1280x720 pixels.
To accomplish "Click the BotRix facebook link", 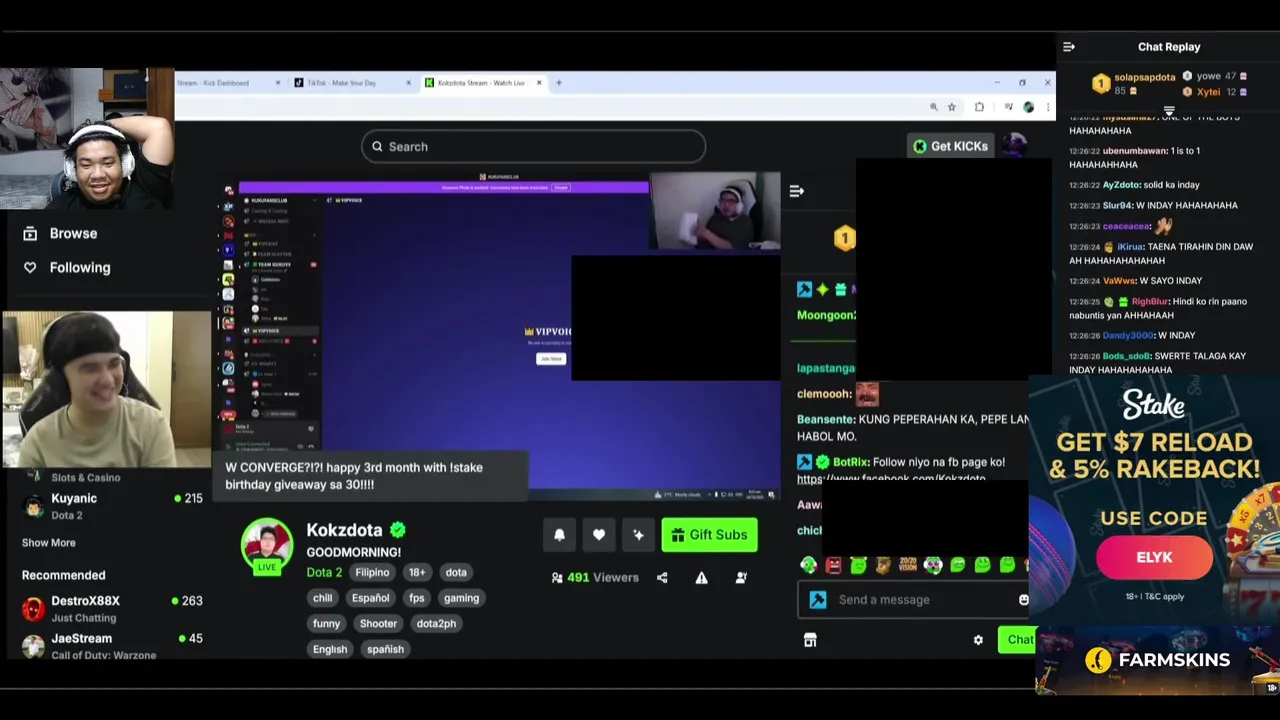I will click(891, 479).
